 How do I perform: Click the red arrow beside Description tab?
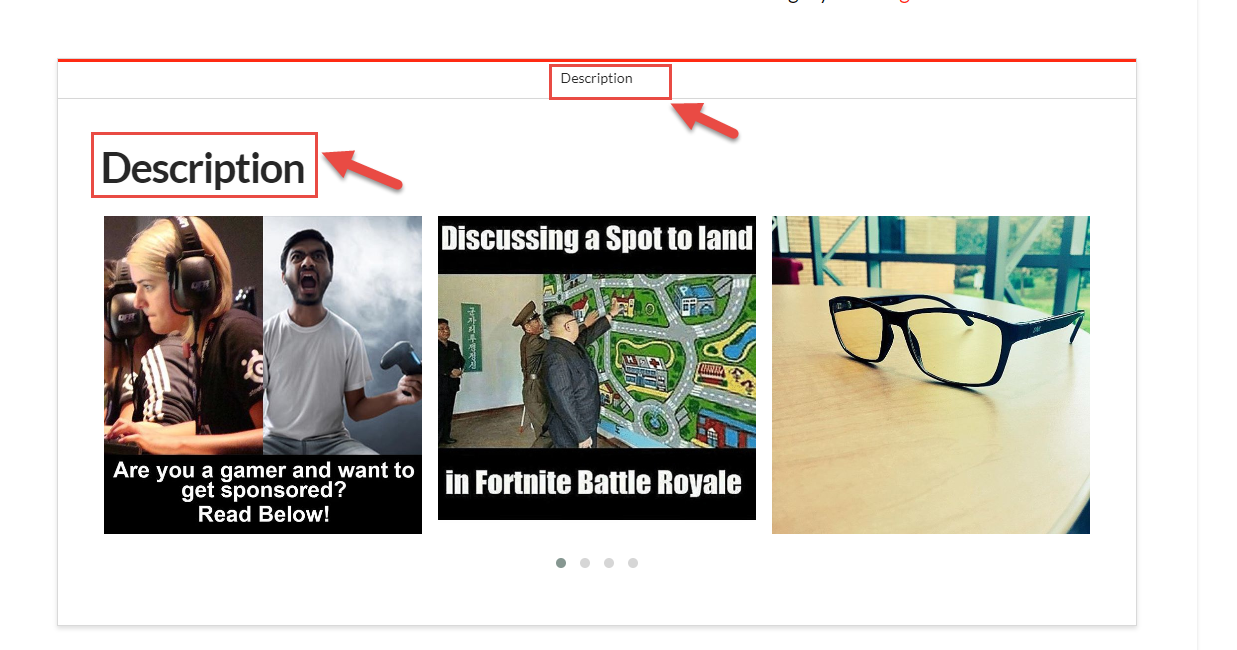(x=704, y=117)
